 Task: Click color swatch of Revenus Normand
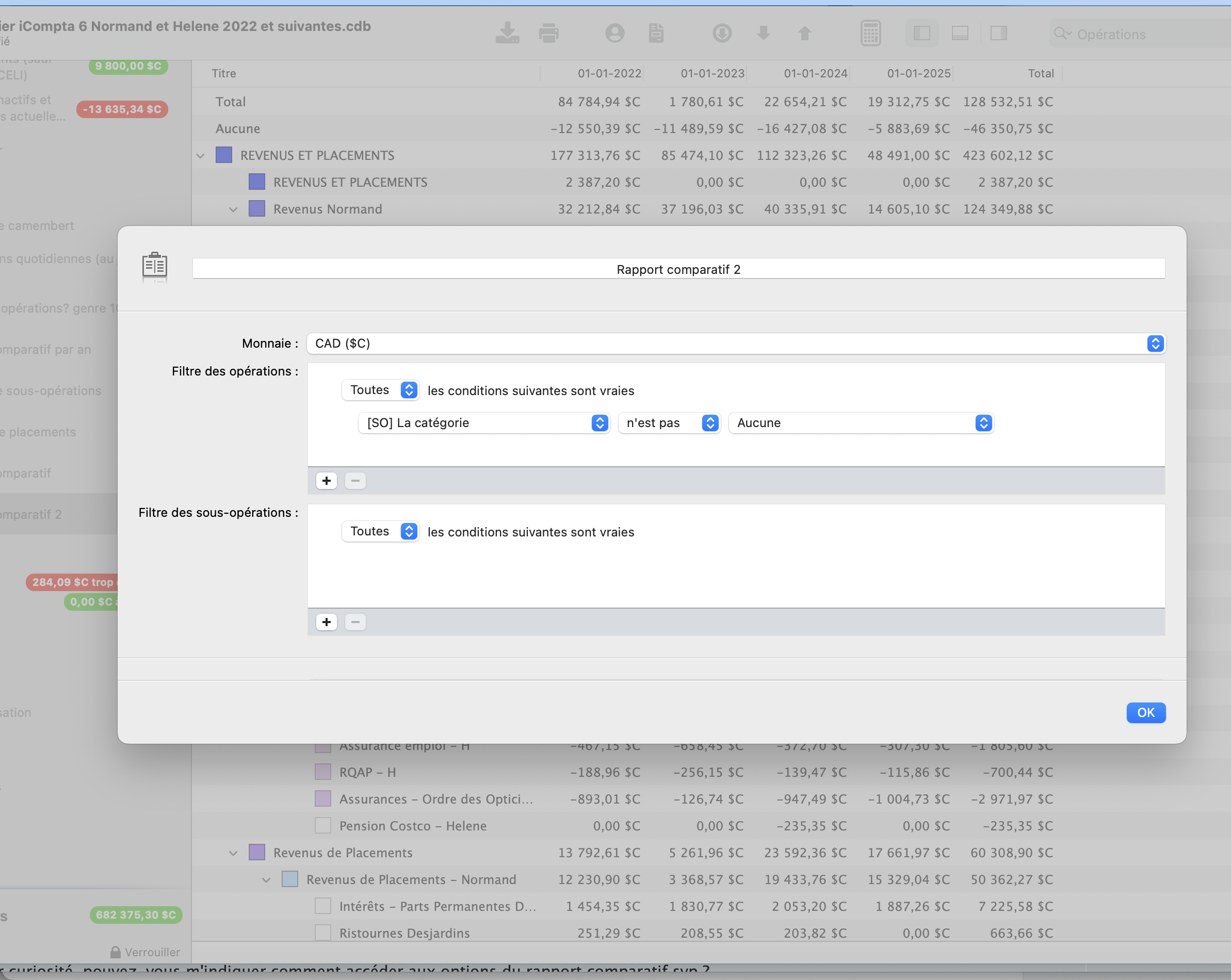[x=257, y=209]
